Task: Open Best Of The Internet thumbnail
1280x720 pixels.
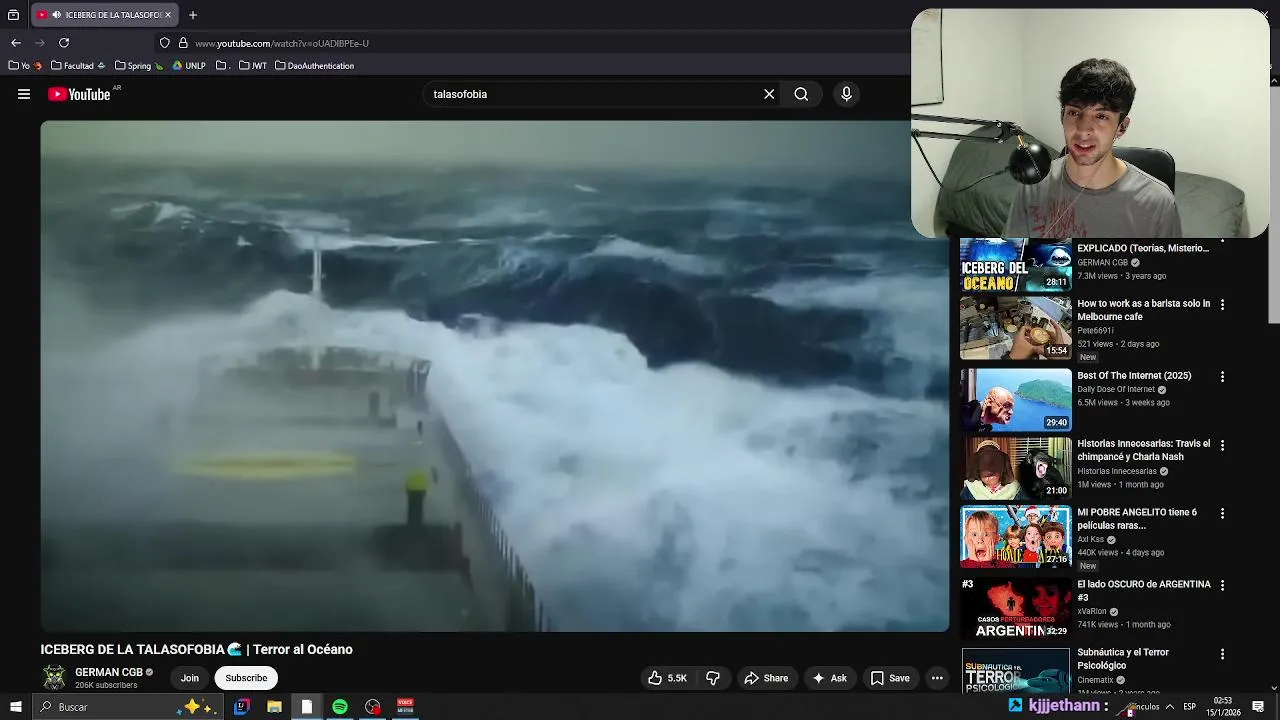Action: (1015, 399)
